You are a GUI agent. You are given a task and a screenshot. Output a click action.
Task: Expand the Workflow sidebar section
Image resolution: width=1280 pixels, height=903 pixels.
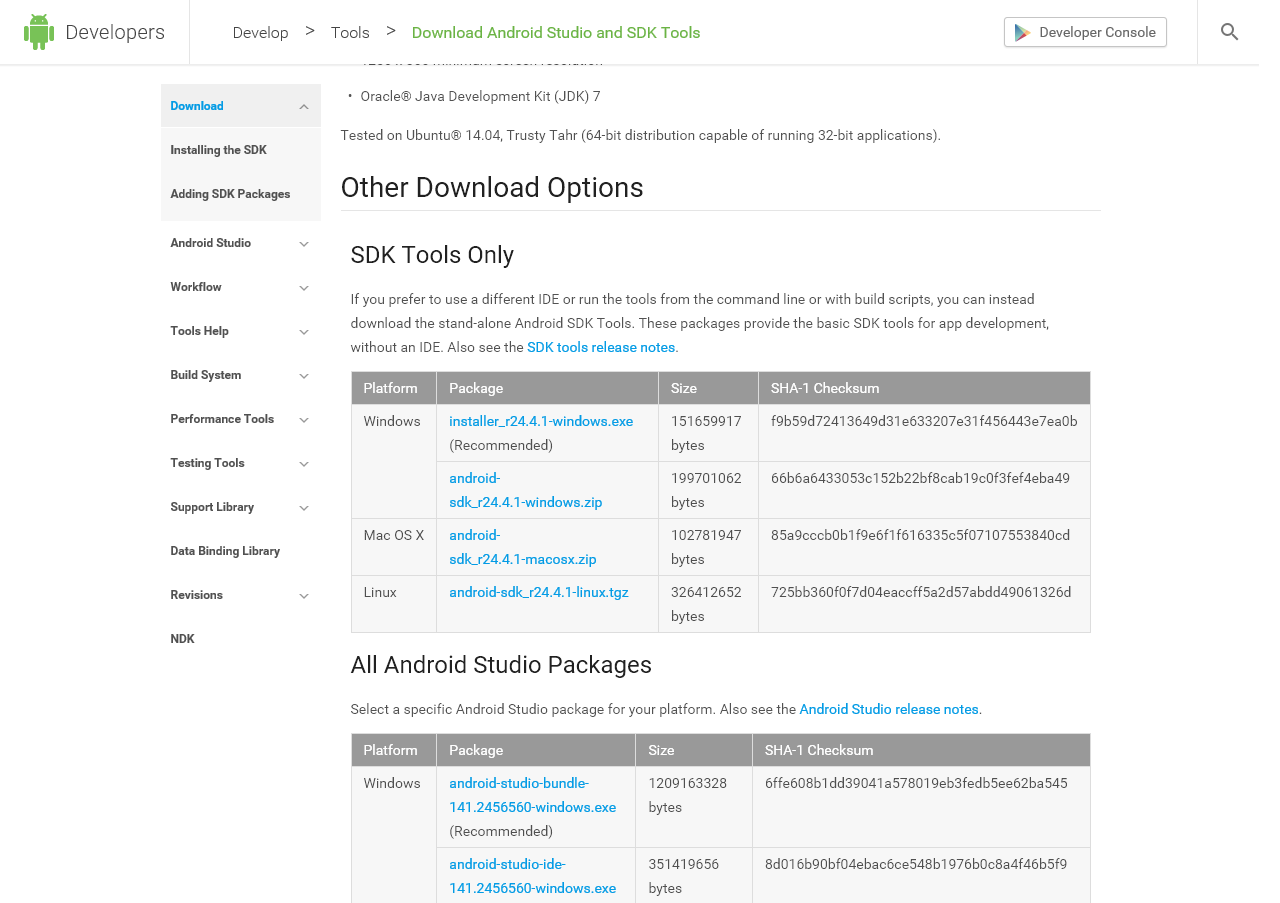pos(304,287)
